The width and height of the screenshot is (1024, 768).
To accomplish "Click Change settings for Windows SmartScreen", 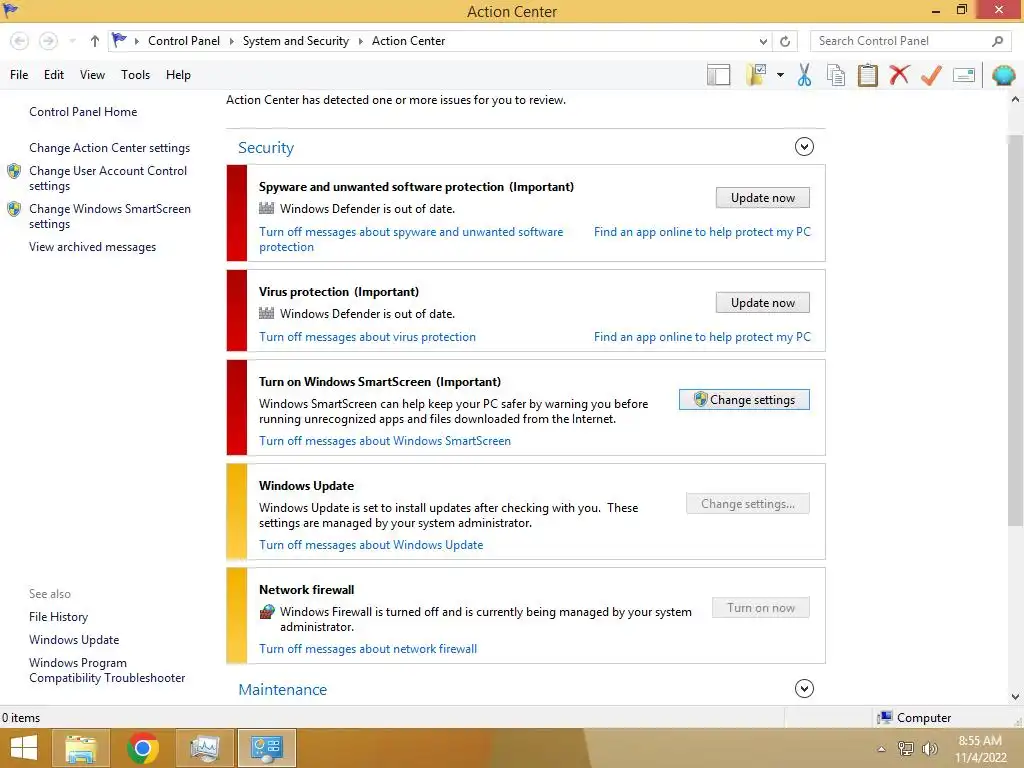I will point(744,400).
